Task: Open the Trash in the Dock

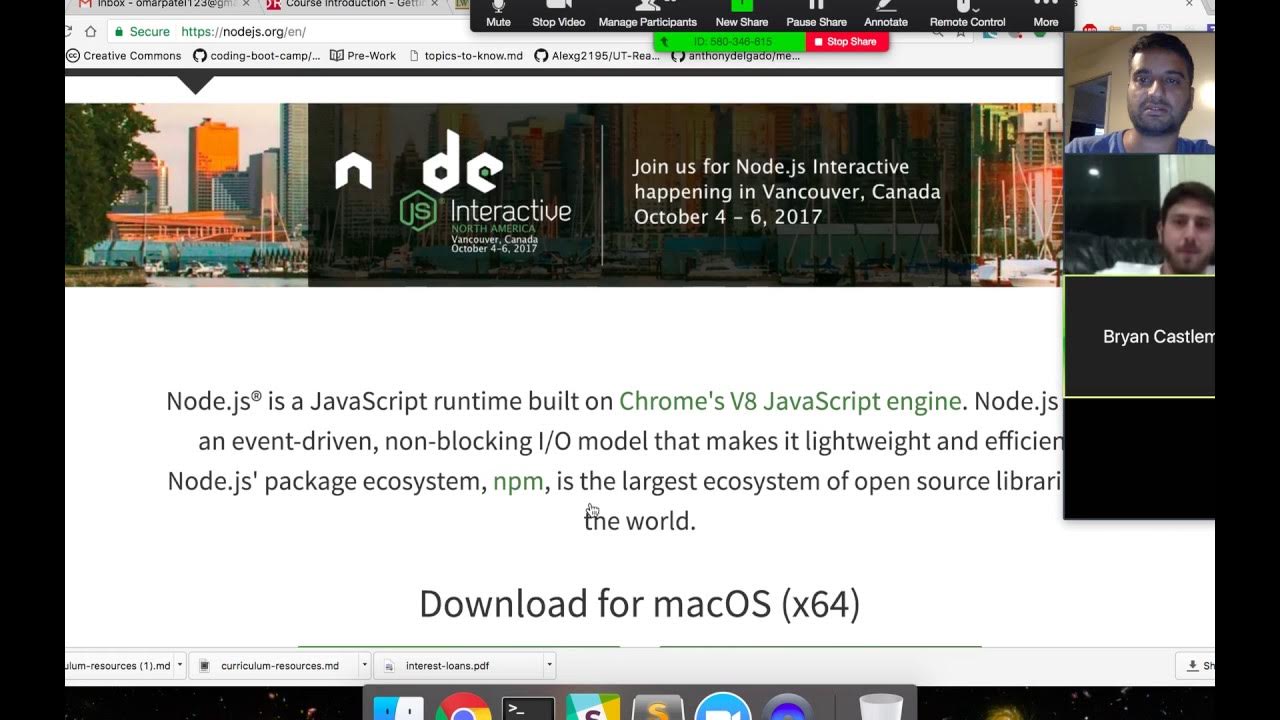Action: [881, 707]
